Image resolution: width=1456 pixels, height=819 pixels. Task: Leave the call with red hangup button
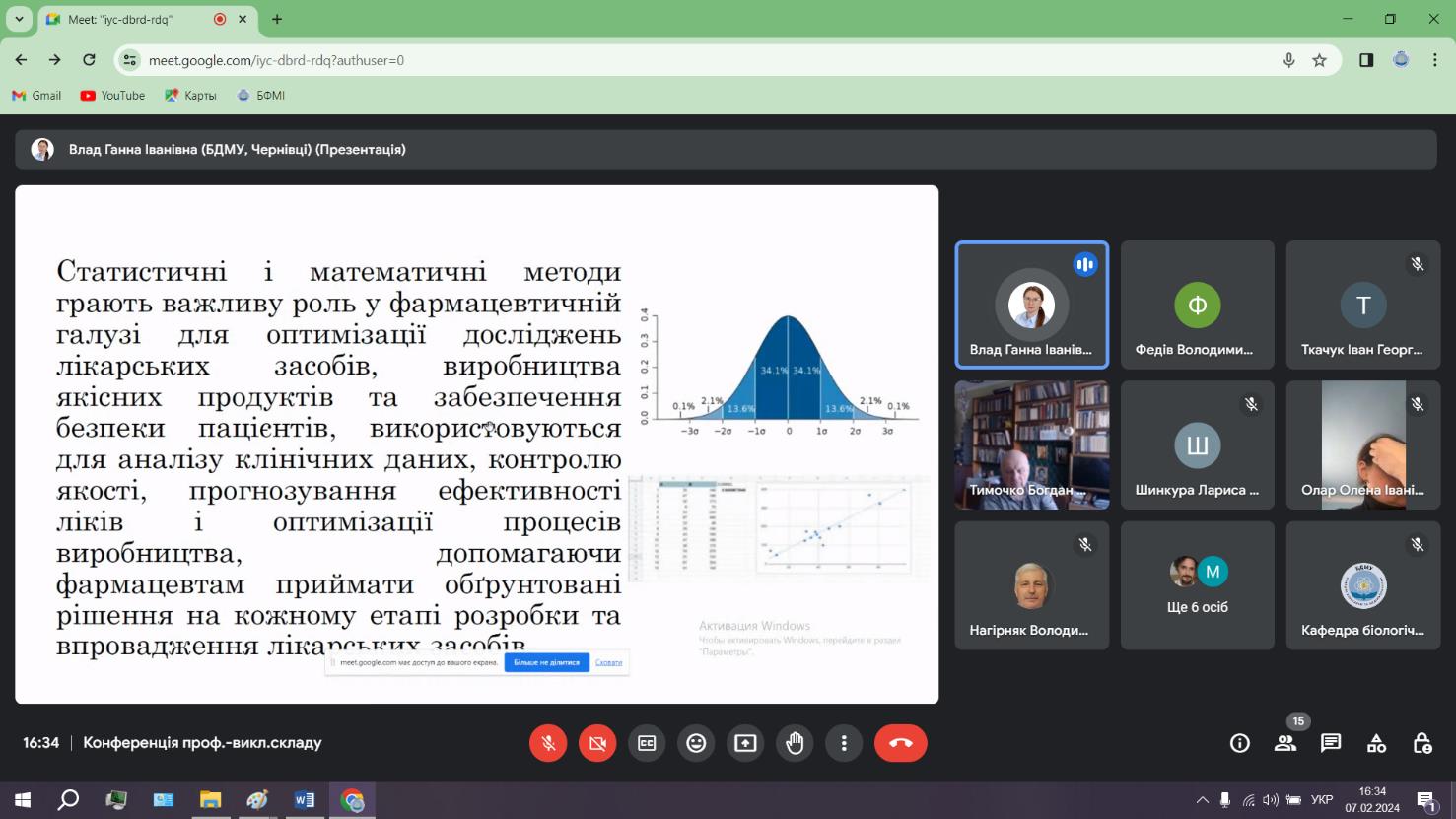pyautogui.click(x=900, y=743)
